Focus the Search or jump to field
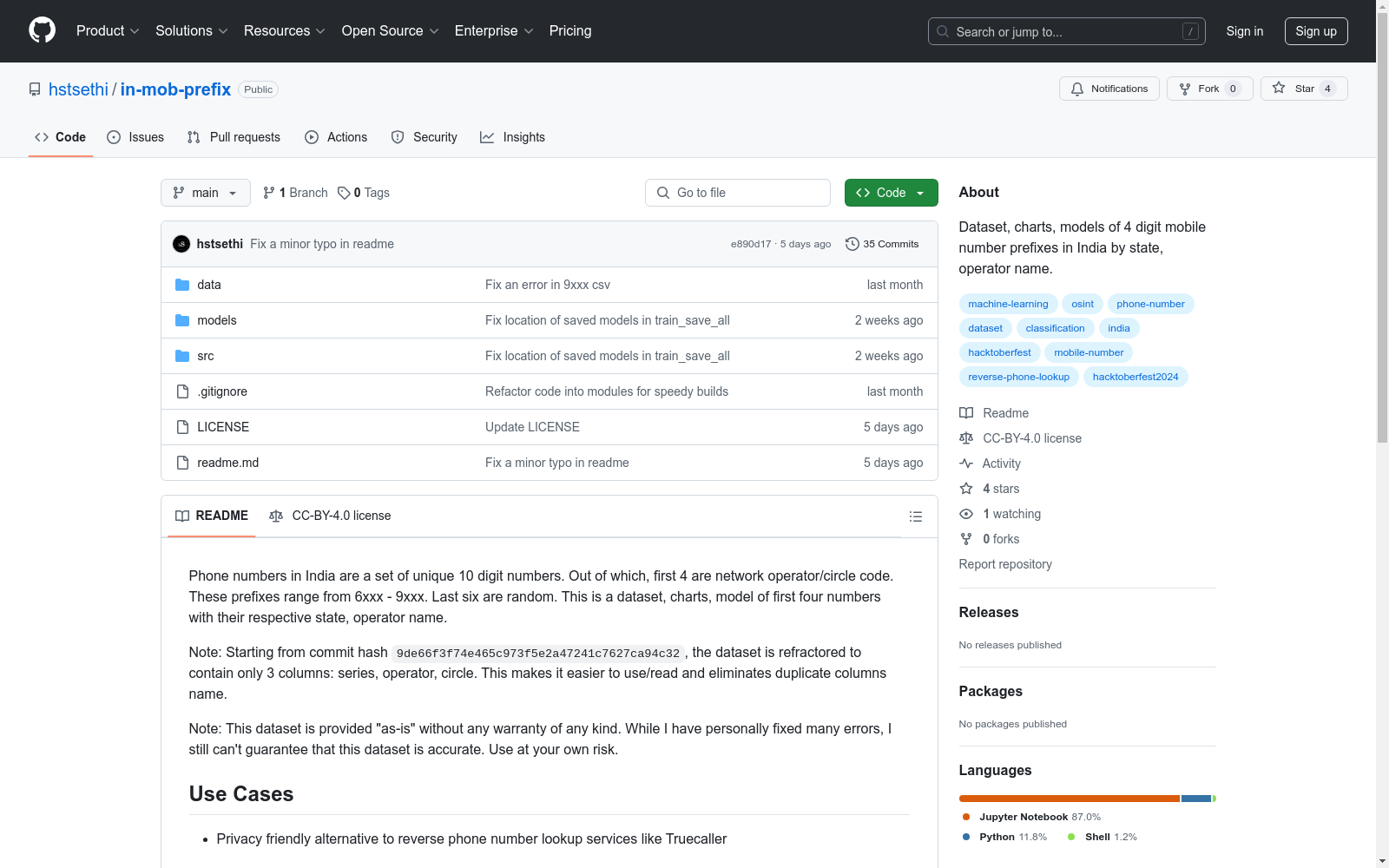 click(1067, 31)
